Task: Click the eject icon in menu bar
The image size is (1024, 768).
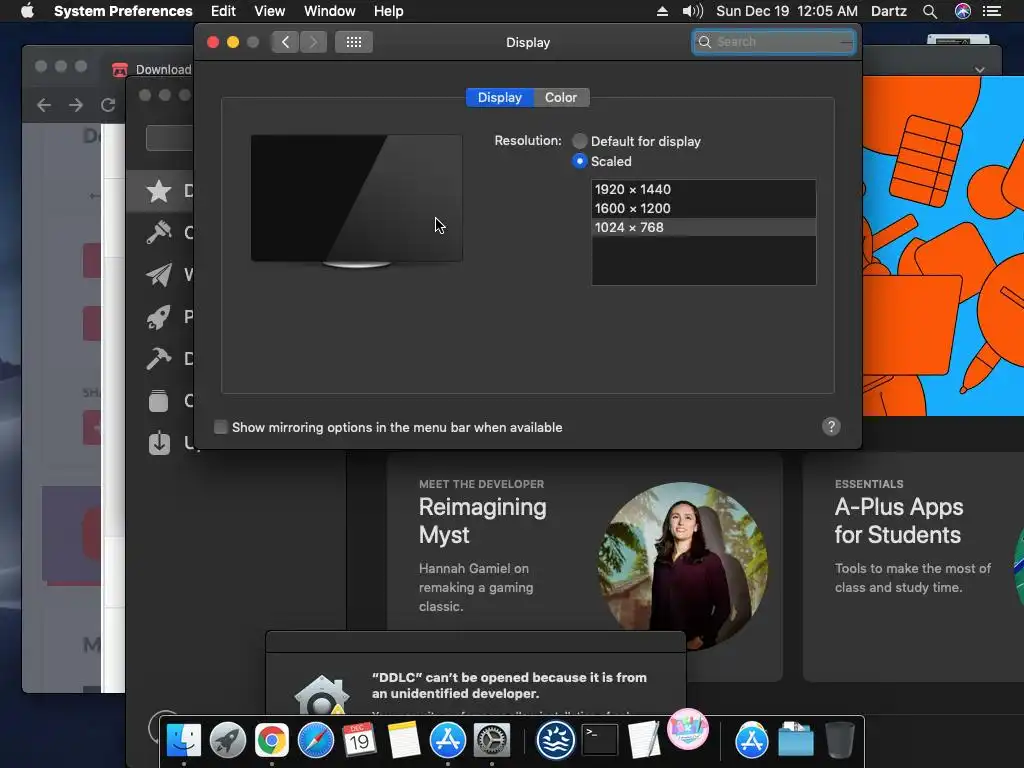Action: pyautogui.click(x=662, y=11)
